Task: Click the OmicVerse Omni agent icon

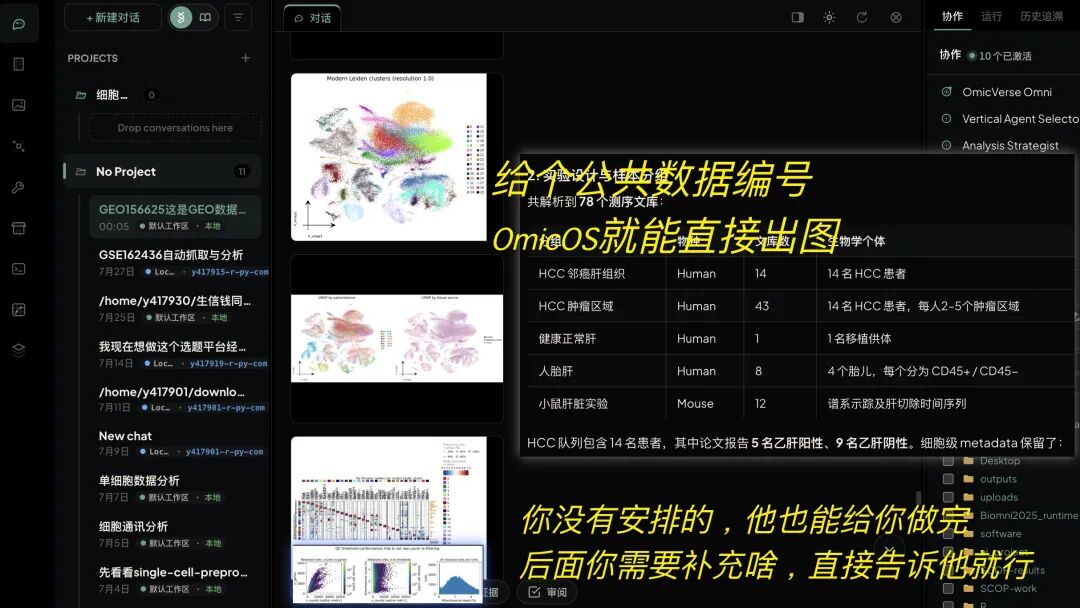Action: click(946, 92)
